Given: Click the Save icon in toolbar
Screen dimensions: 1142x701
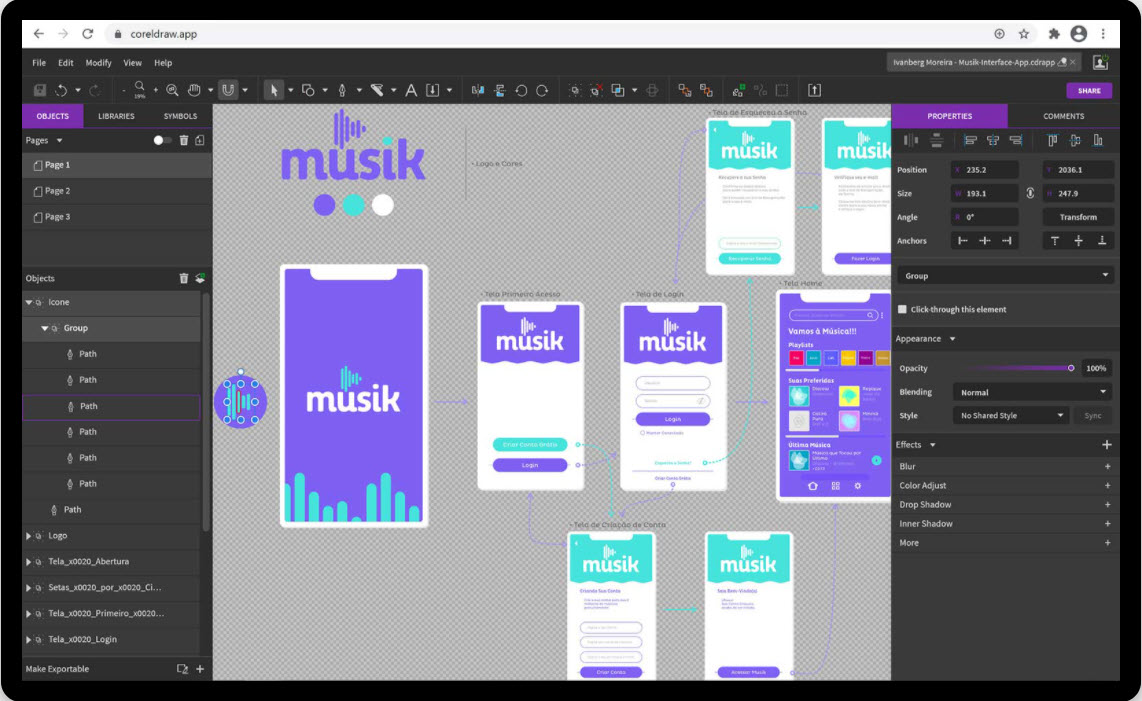Looking at the screenshot, I should click(x=40, y=90).
